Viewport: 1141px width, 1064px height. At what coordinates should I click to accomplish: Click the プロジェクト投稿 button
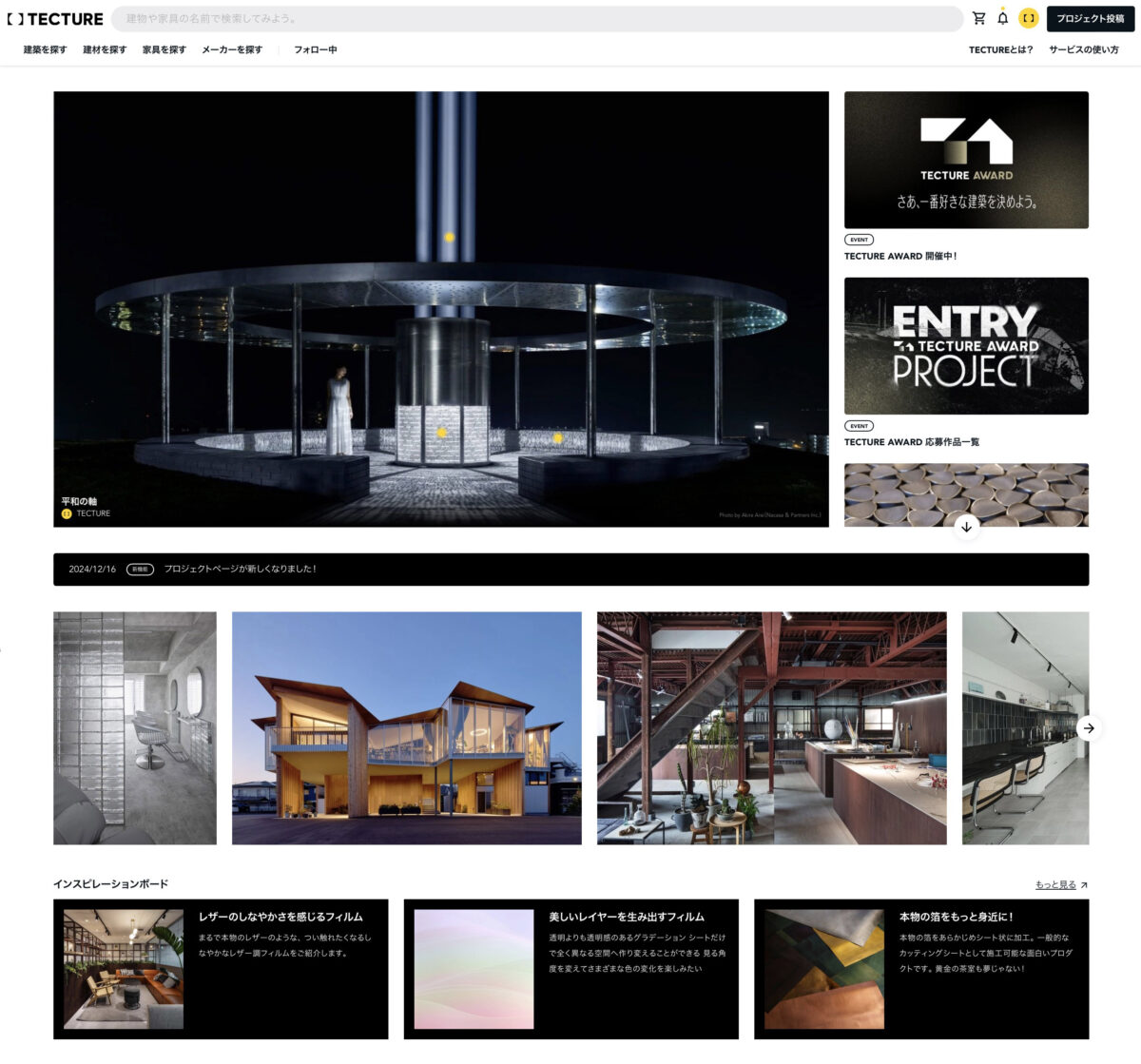1090,18
